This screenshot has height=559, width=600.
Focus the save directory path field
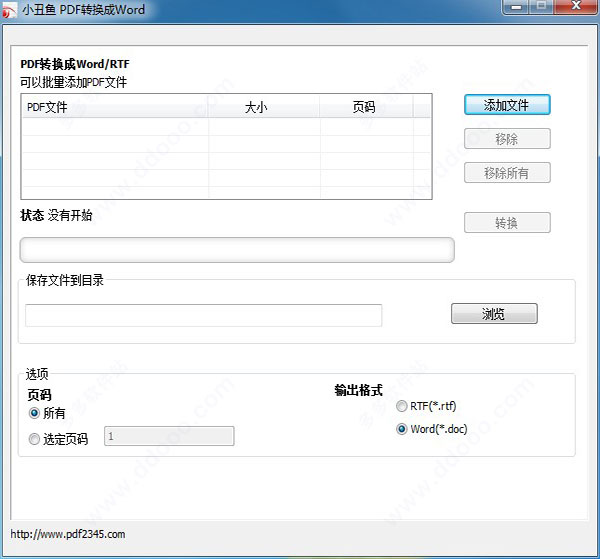coord(204,315)
